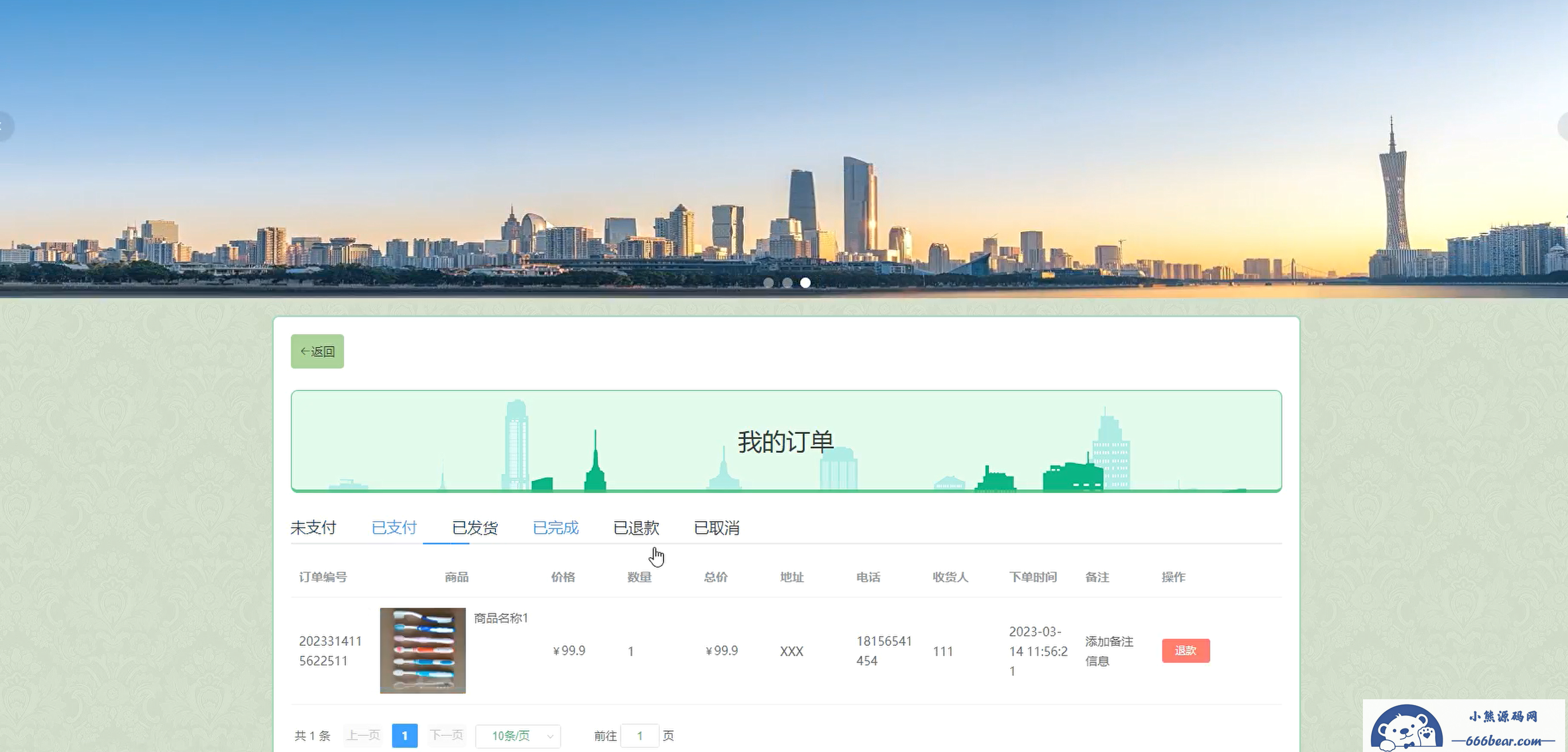Select the 已取消 tab

pyautogui.click(x=717, y=527)
